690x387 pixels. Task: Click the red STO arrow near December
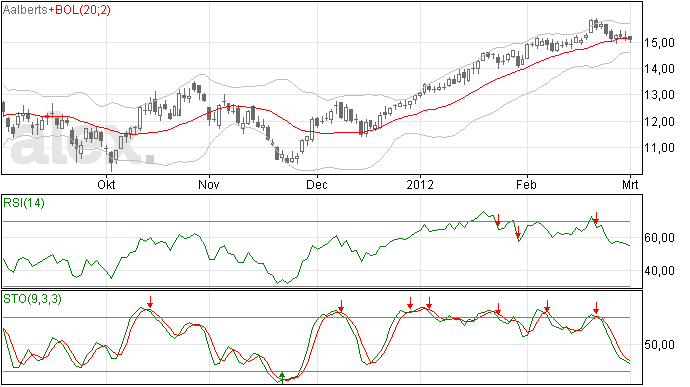341,306
